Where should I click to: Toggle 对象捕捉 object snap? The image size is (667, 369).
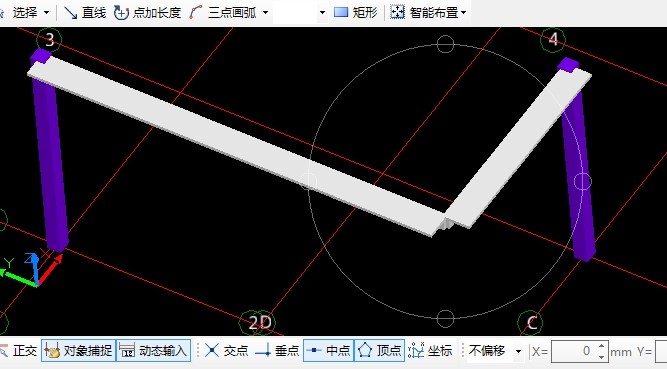[x=79, y=351]
